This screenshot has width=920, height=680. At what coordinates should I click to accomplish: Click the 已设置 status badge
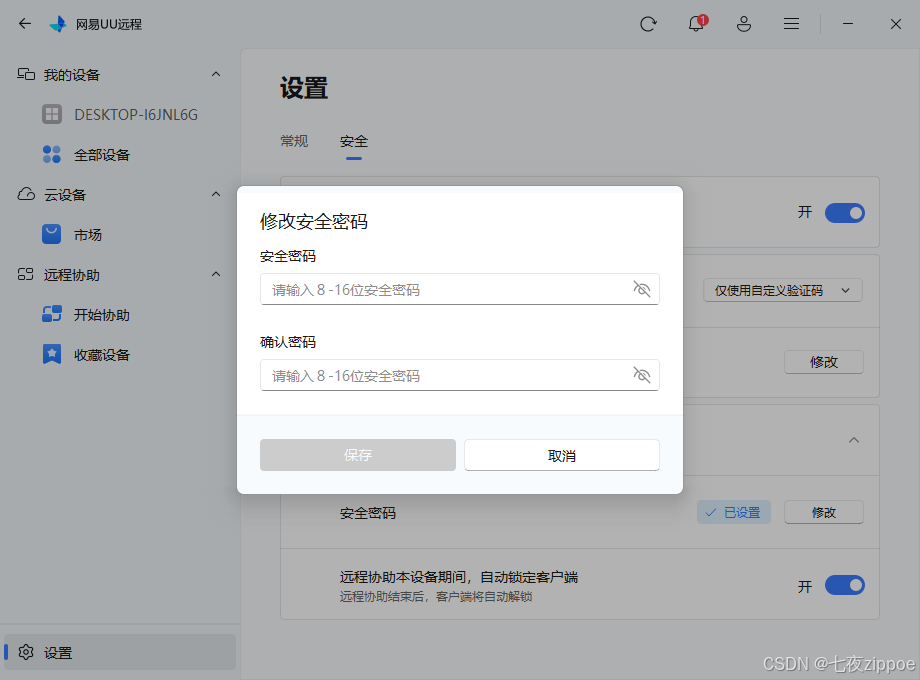coord(733,512)
